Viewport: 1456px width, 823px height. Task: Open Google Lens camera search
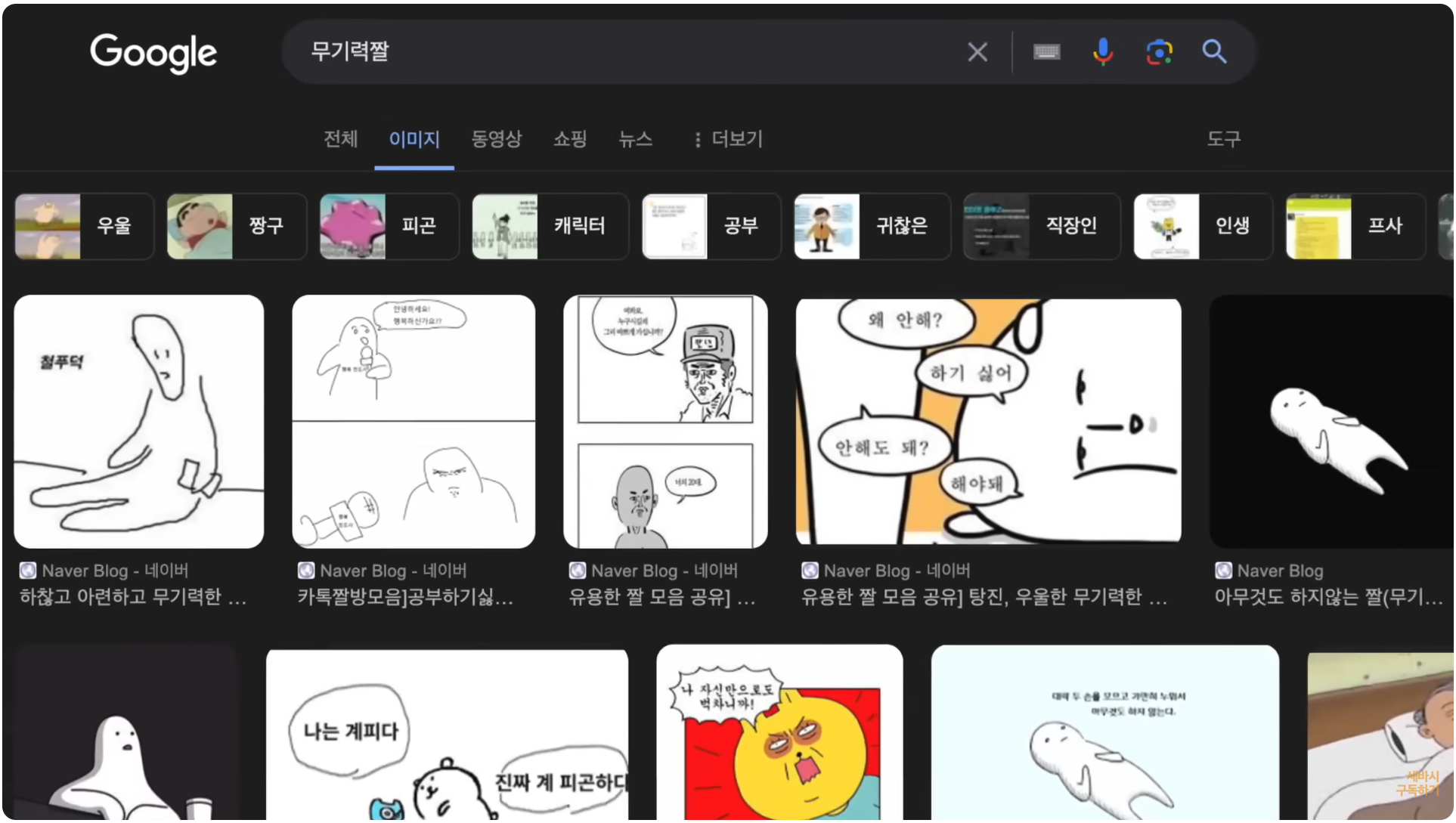(1158, 51)
